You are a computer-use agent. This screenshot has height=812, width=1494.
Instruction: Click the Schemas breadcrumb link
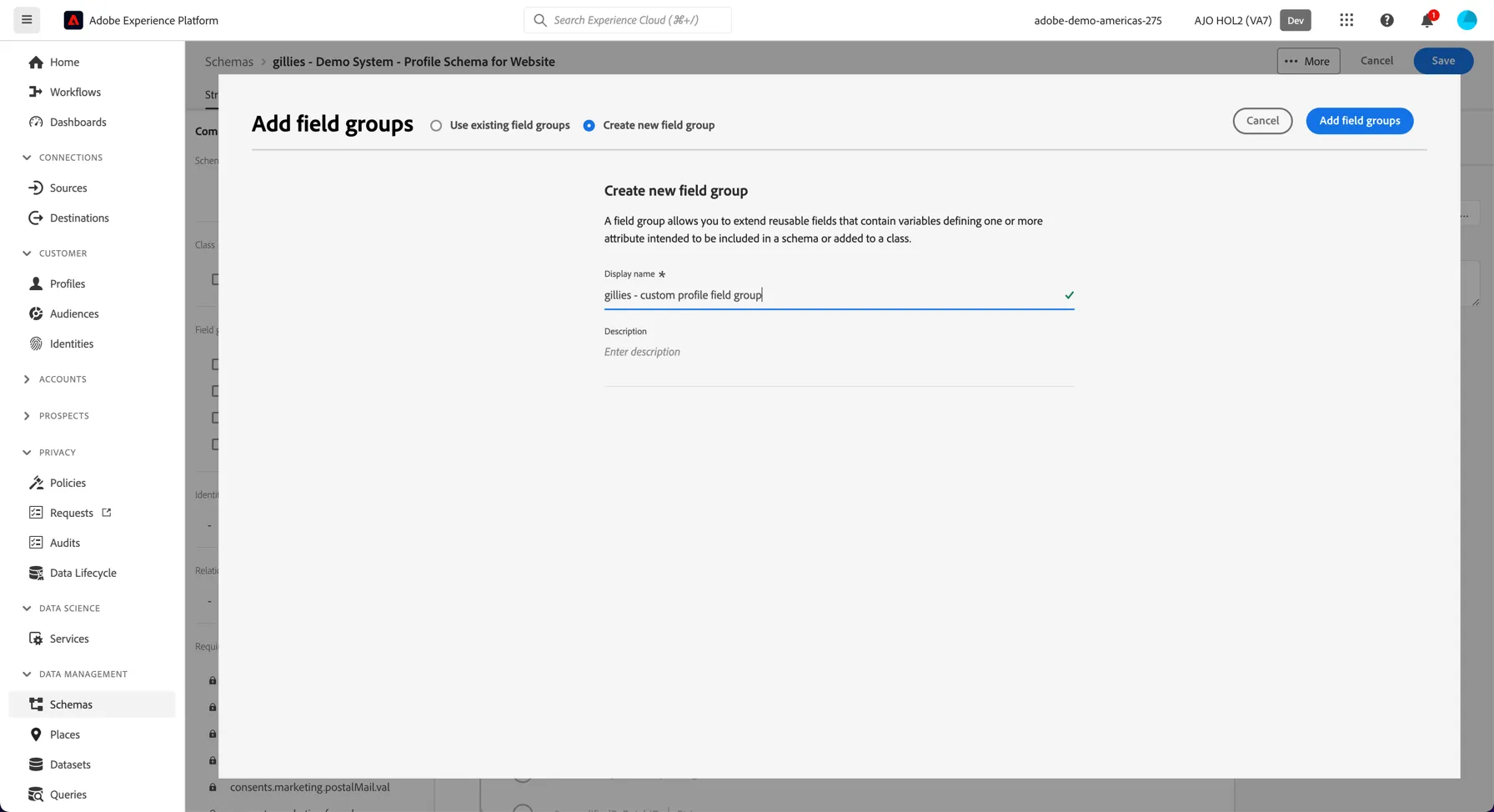(229, 62)
